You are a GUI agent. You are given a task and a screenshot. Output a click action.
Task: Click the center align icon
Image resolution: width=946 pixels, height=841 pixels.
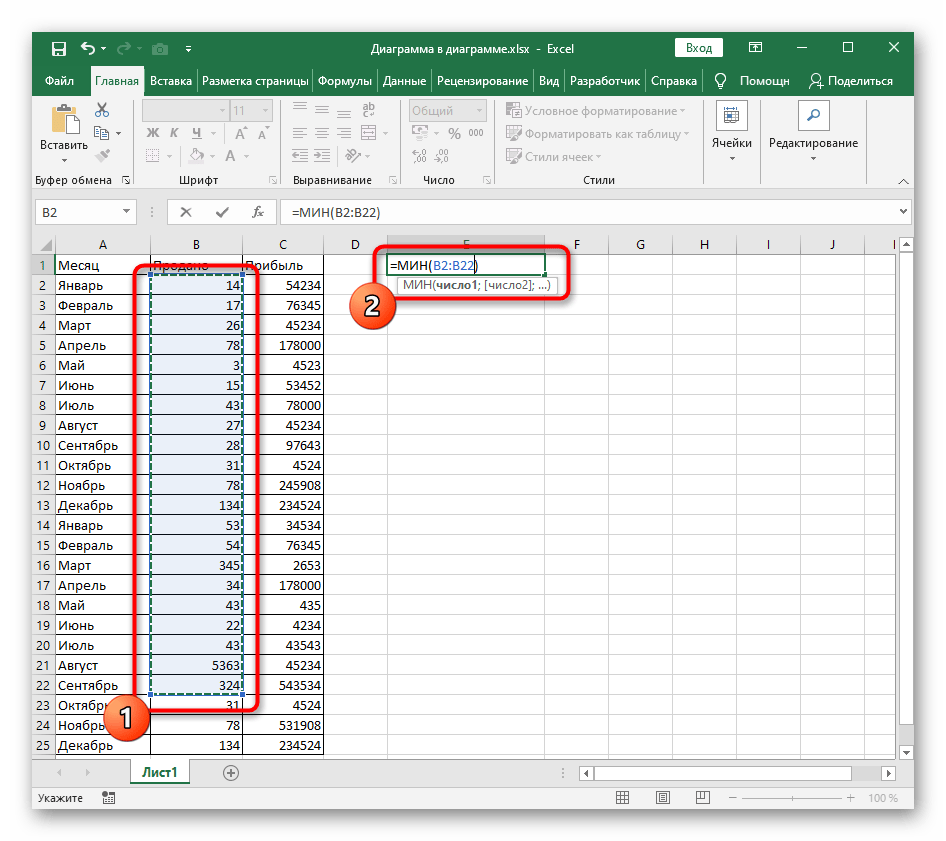pyautogui.click(x=322, y=133)
